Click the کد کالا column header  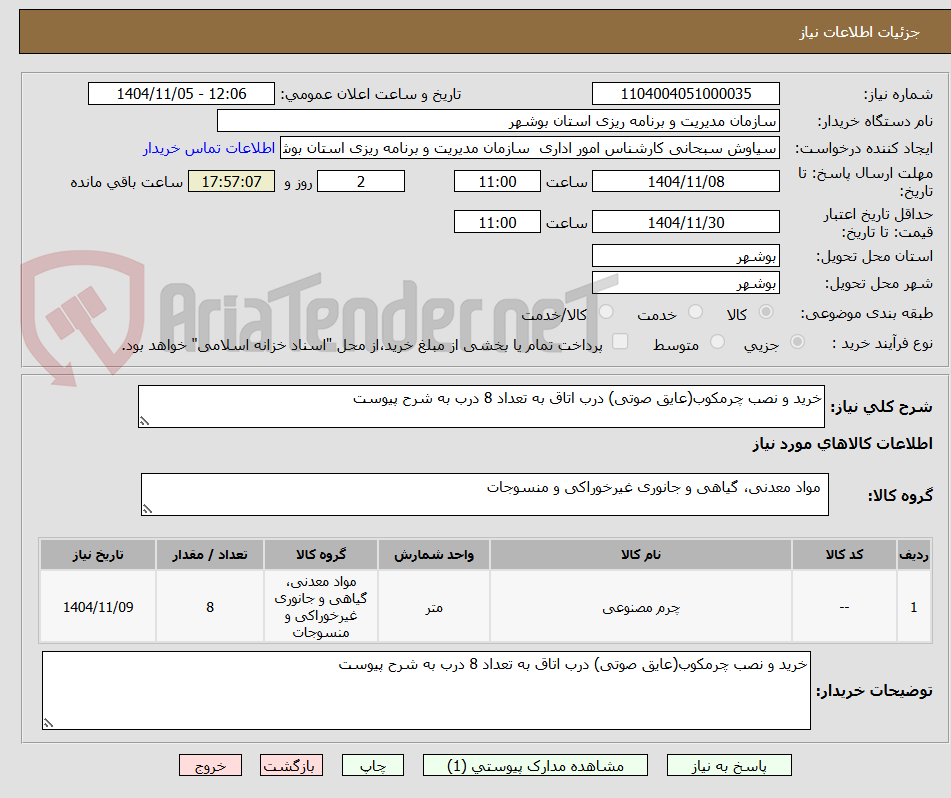click(844, 554)
